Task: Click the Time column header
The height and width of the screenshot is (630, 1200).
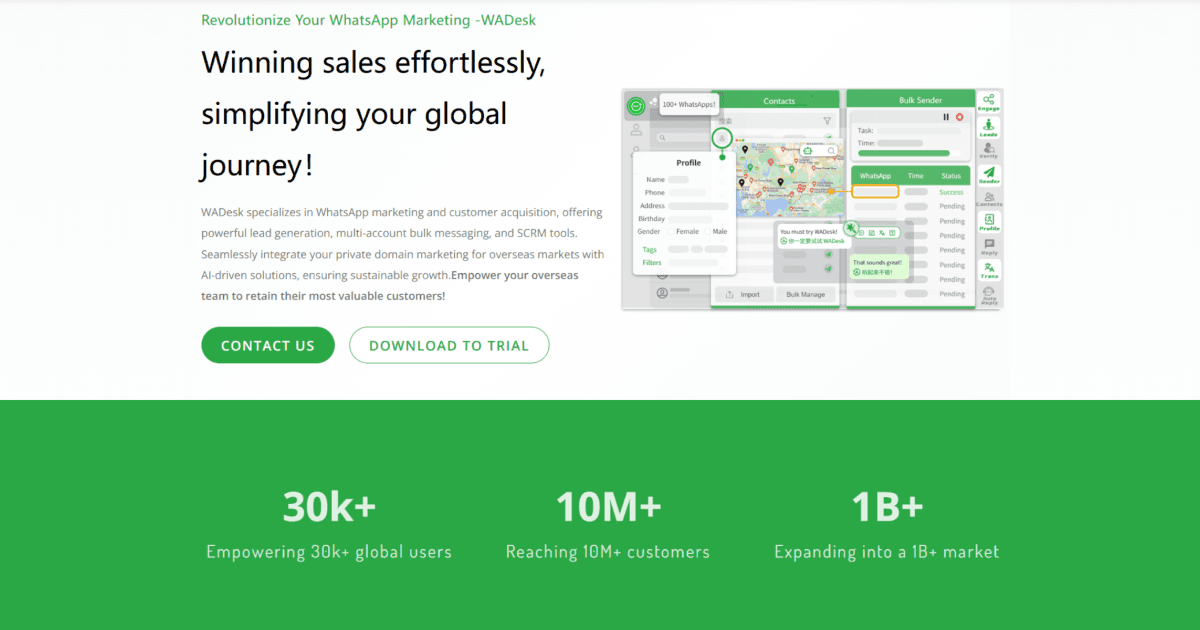Action: [916, 176]
